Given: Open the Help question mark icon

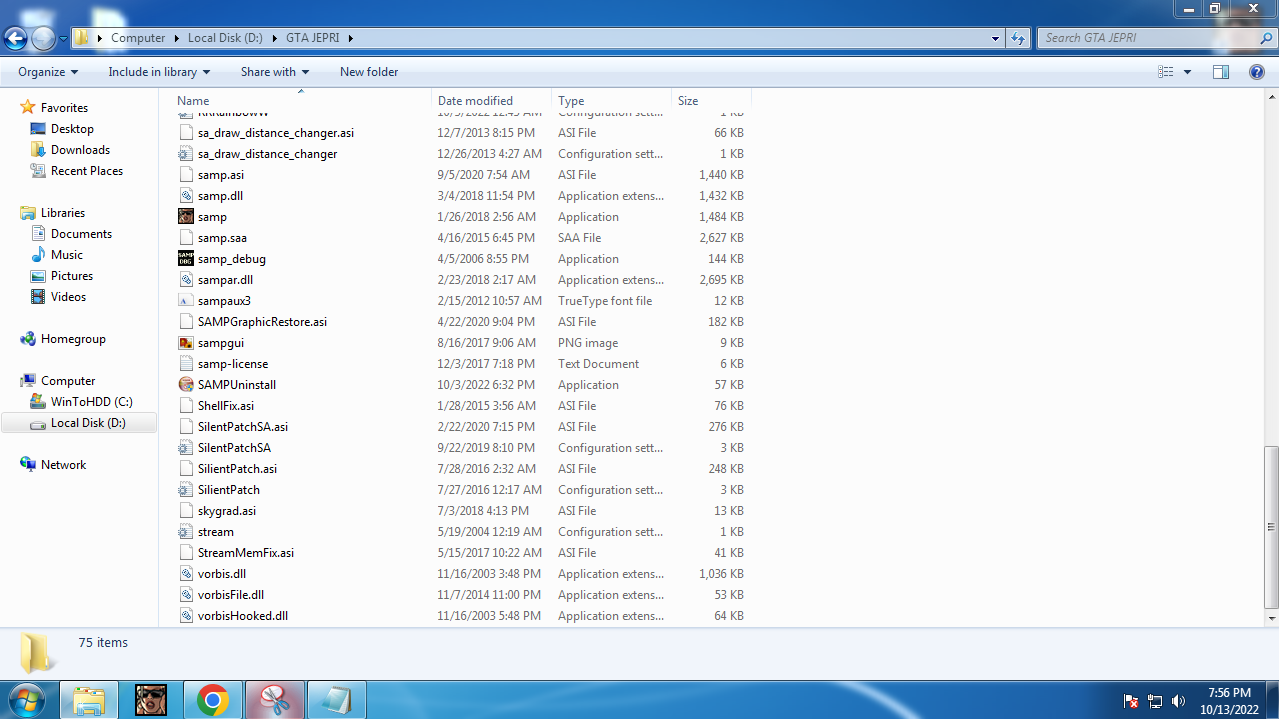Looking at the screenshot, I should [1257, 72].
